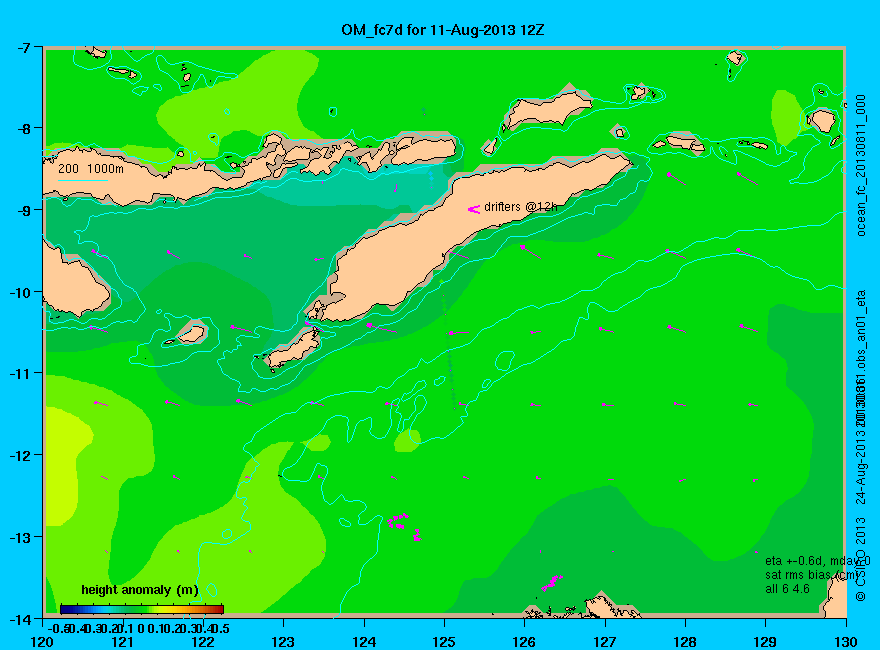Click the -10 latitude axis label
This screenshot has height=650, width=880.
20,292
